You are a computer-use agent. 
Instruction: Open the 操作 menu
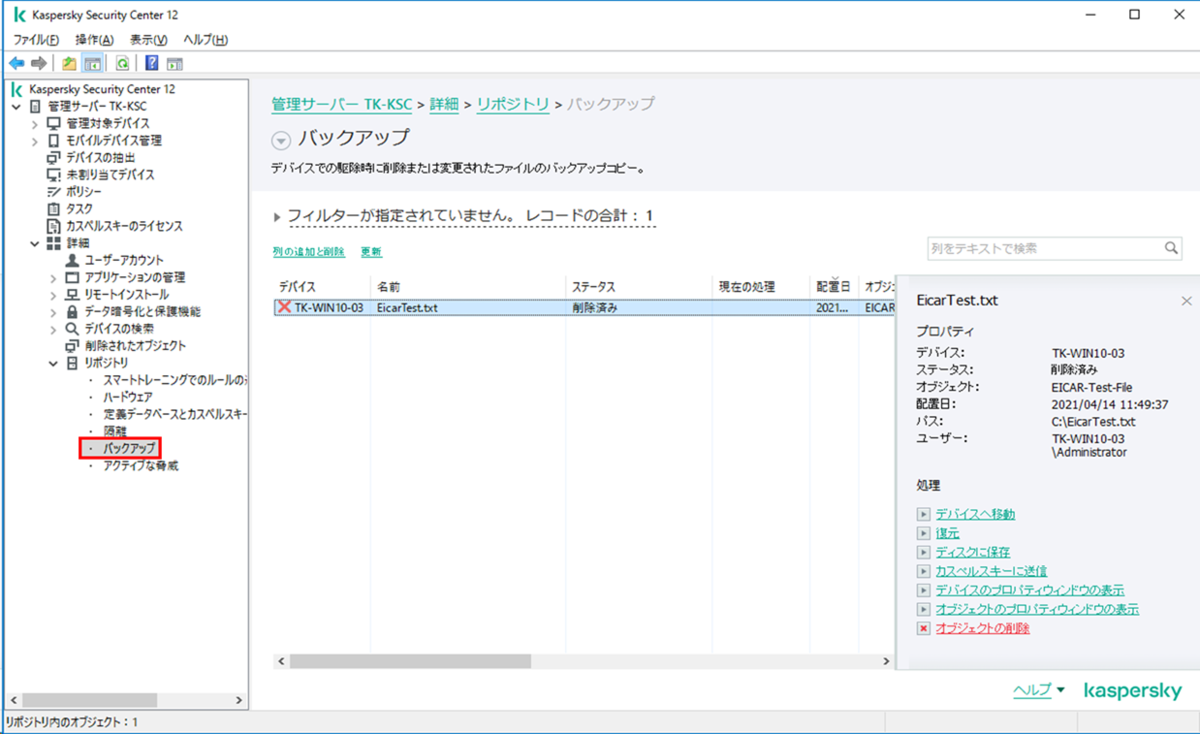93,38
